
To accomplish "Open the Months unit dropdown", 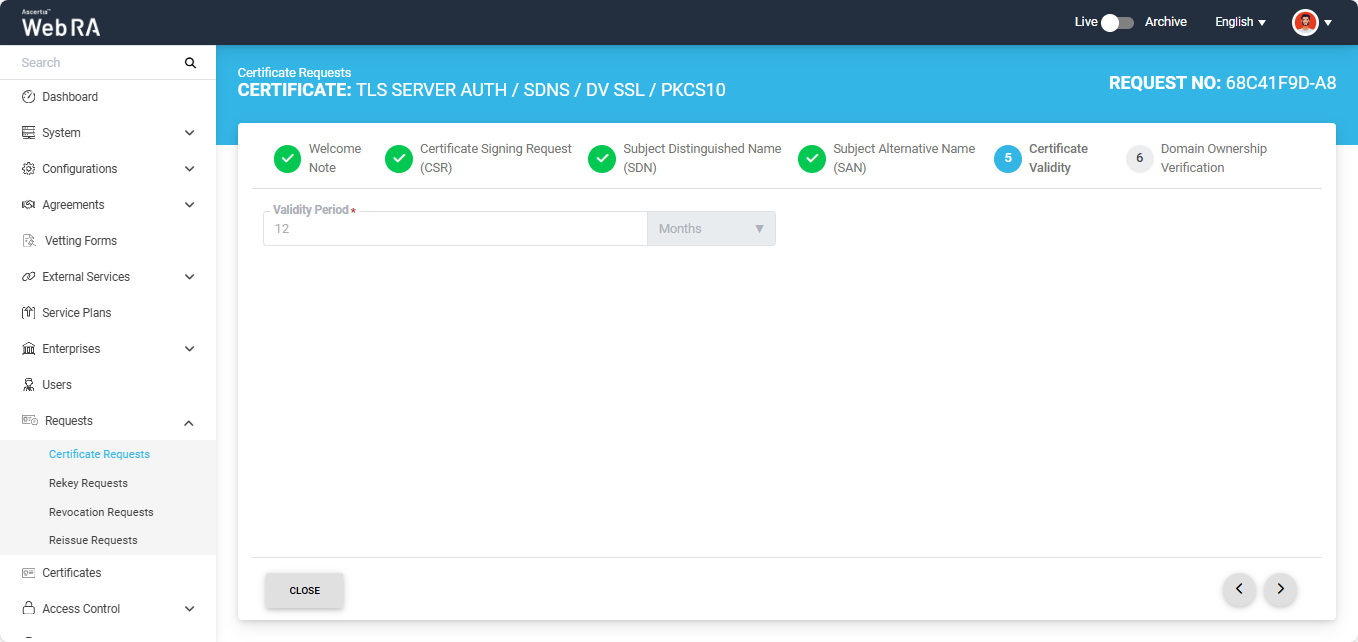I will point(711,229).
